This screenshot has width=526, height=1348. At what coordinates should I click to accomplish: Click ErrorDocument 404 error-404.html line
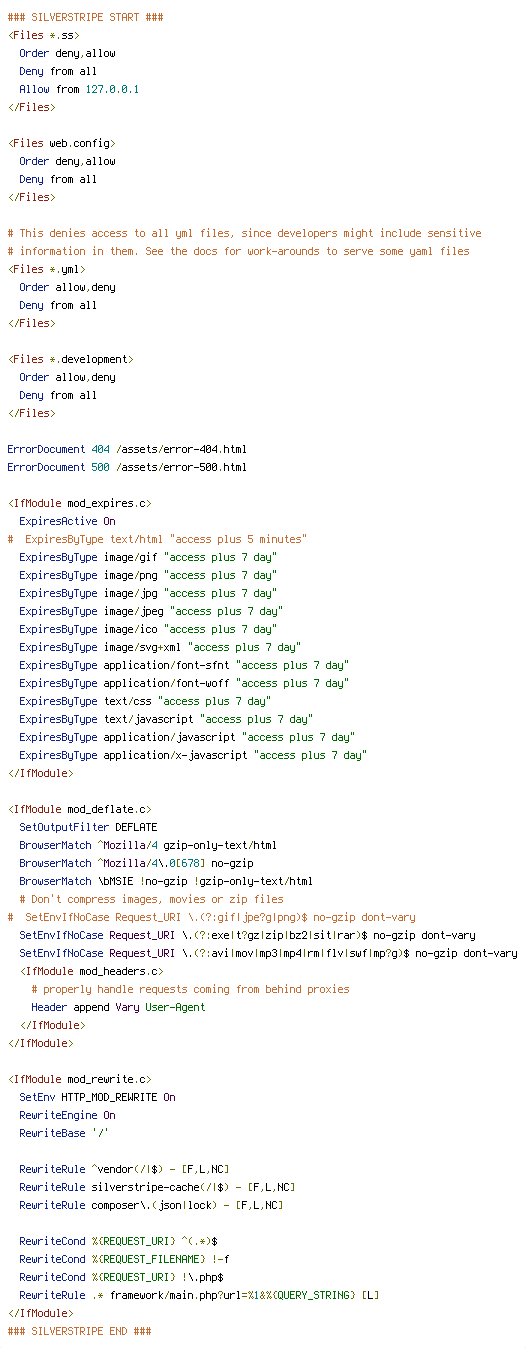(127, 449)
